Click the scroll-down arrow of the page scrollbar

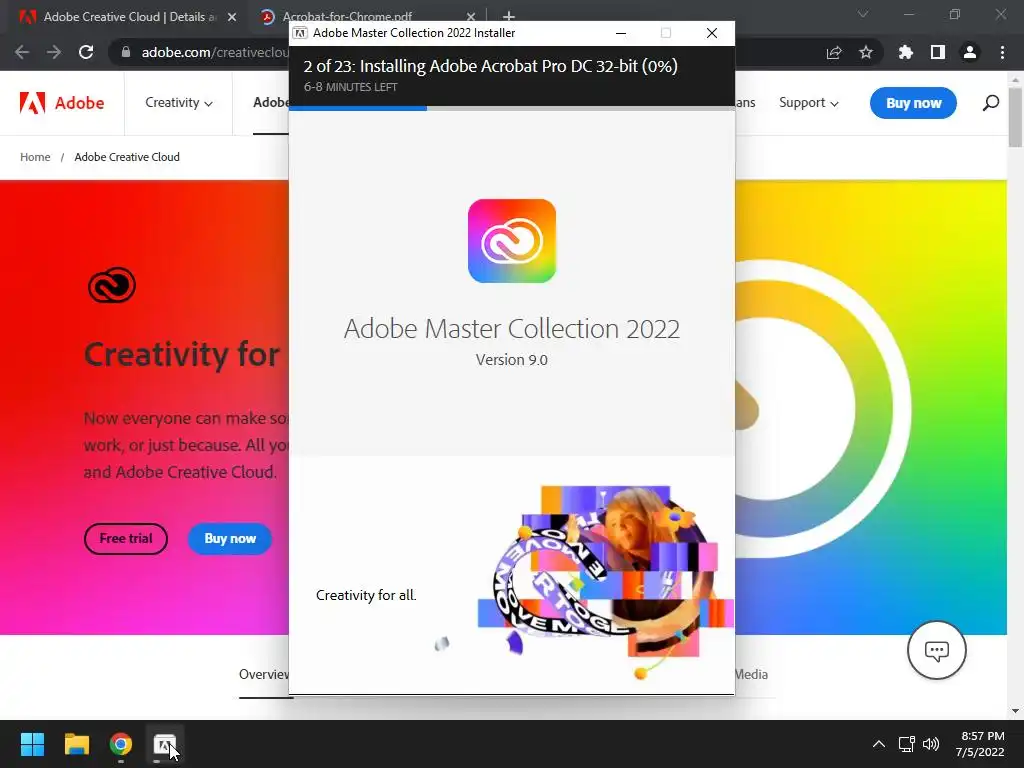(x=1016, y=711)
